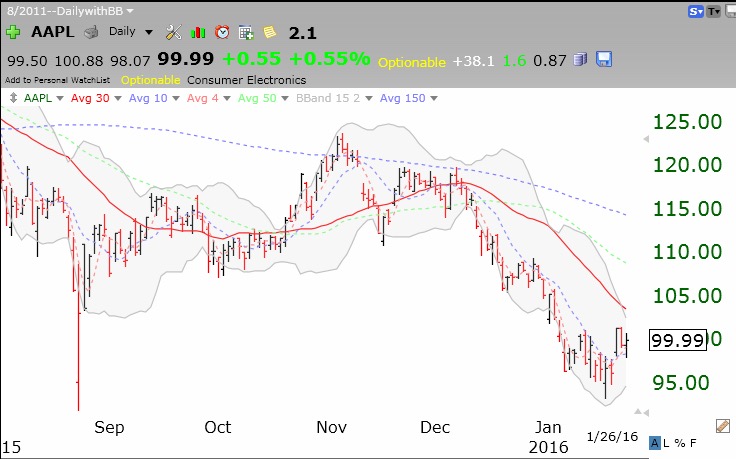Click the large yellow Optionable label
Image resolution: width=736 pixels, height=459 pixels.
412,62
